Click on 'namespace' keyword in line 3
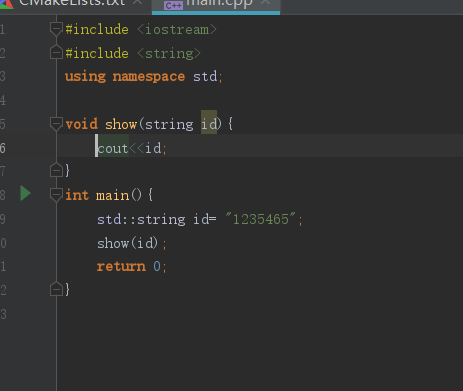The image size is (463, 391). pyautogui.click(x=149, y=77)
